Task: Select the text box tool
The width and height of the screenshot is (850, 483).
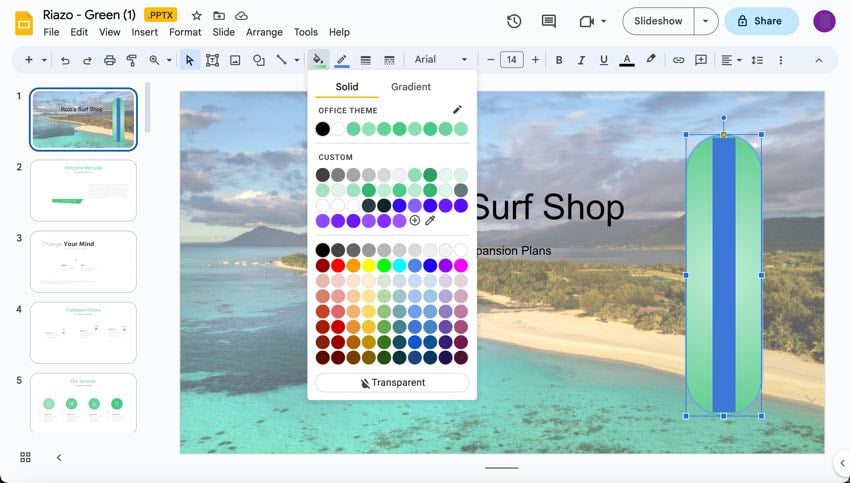Action: (x=212, y=60)
